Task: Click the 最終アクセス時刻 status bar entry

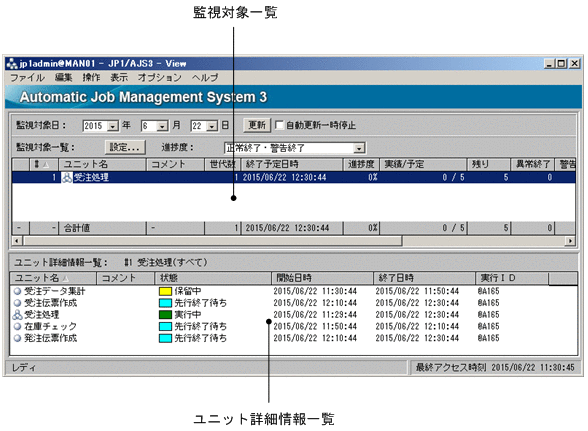Action: pos(495,368)
